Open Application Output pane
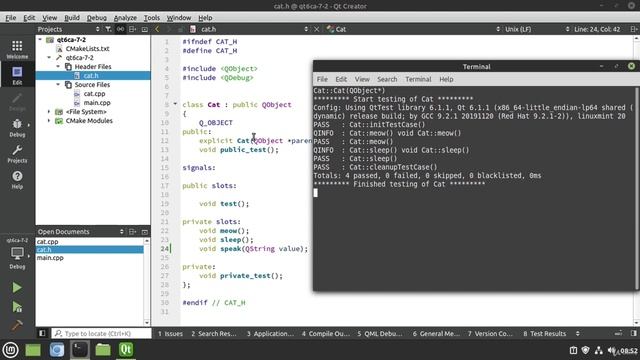640x360 pixels. click(x=270, y=333)
